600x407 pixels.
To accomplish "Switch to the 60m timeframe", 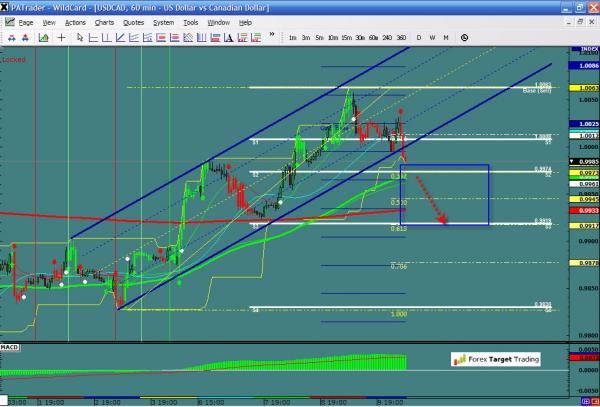I will click(372, 38).
